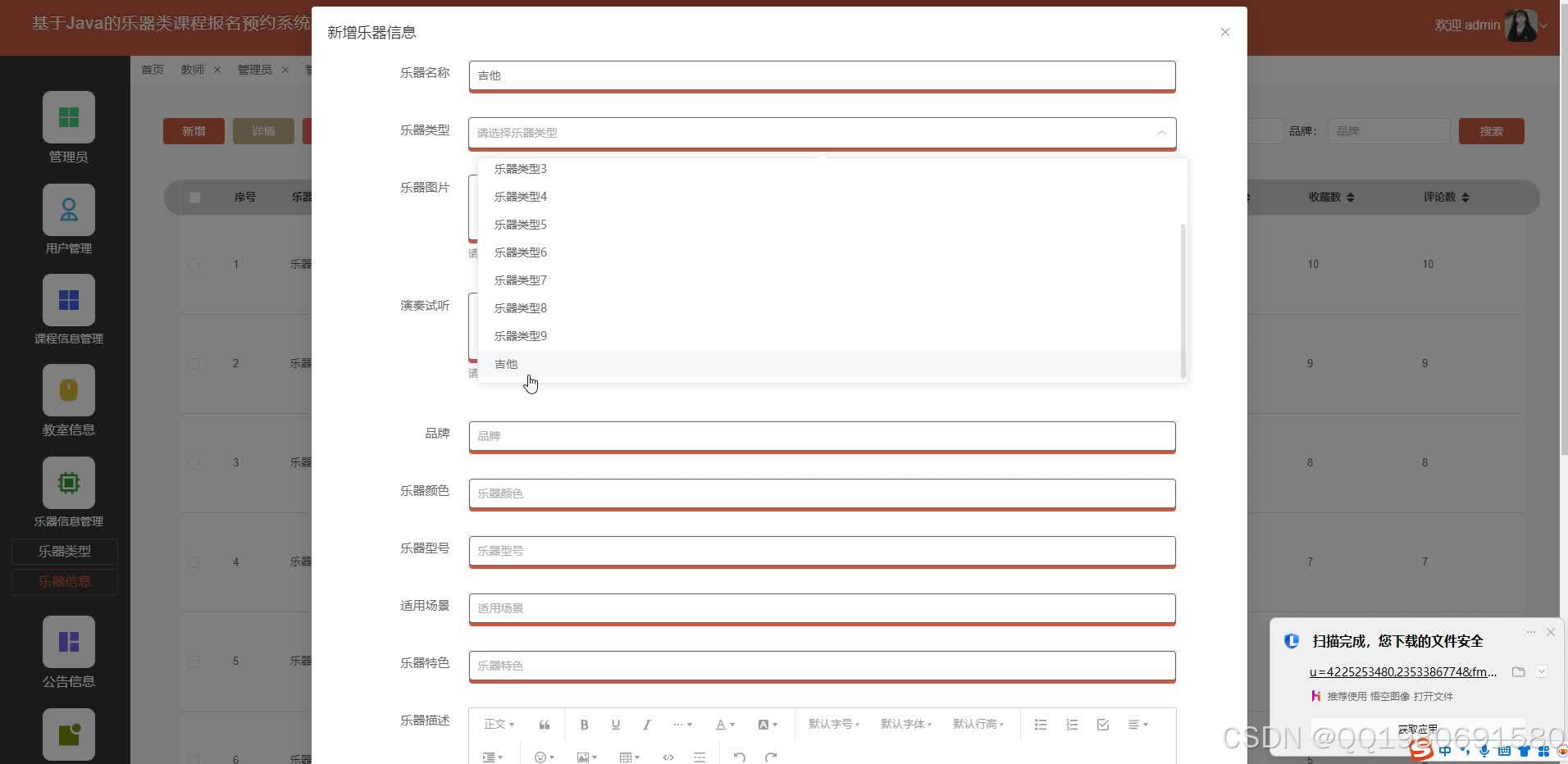Open 乐器类型 submenu in sidebar
The width and height of the screenshot is (1568, 764).
click(x=65, y=552)
